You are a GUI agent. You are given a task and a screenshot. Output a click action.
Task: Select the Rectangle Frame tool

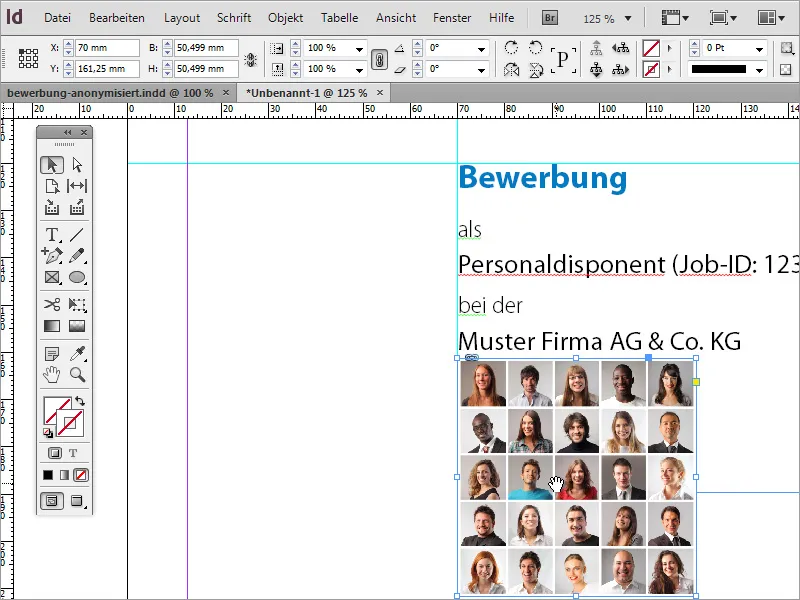click(x=52, y=277)
